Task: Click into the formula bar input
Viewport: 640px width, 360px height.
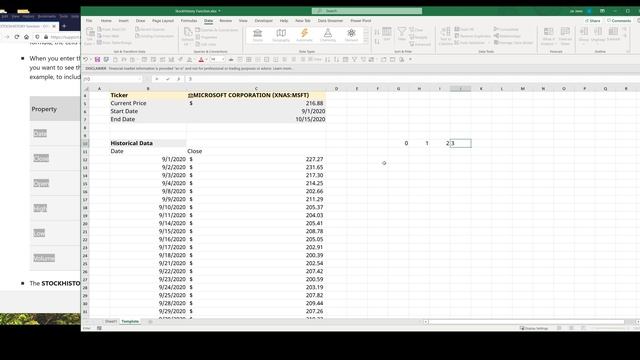Action: click(x=412, y=79)
